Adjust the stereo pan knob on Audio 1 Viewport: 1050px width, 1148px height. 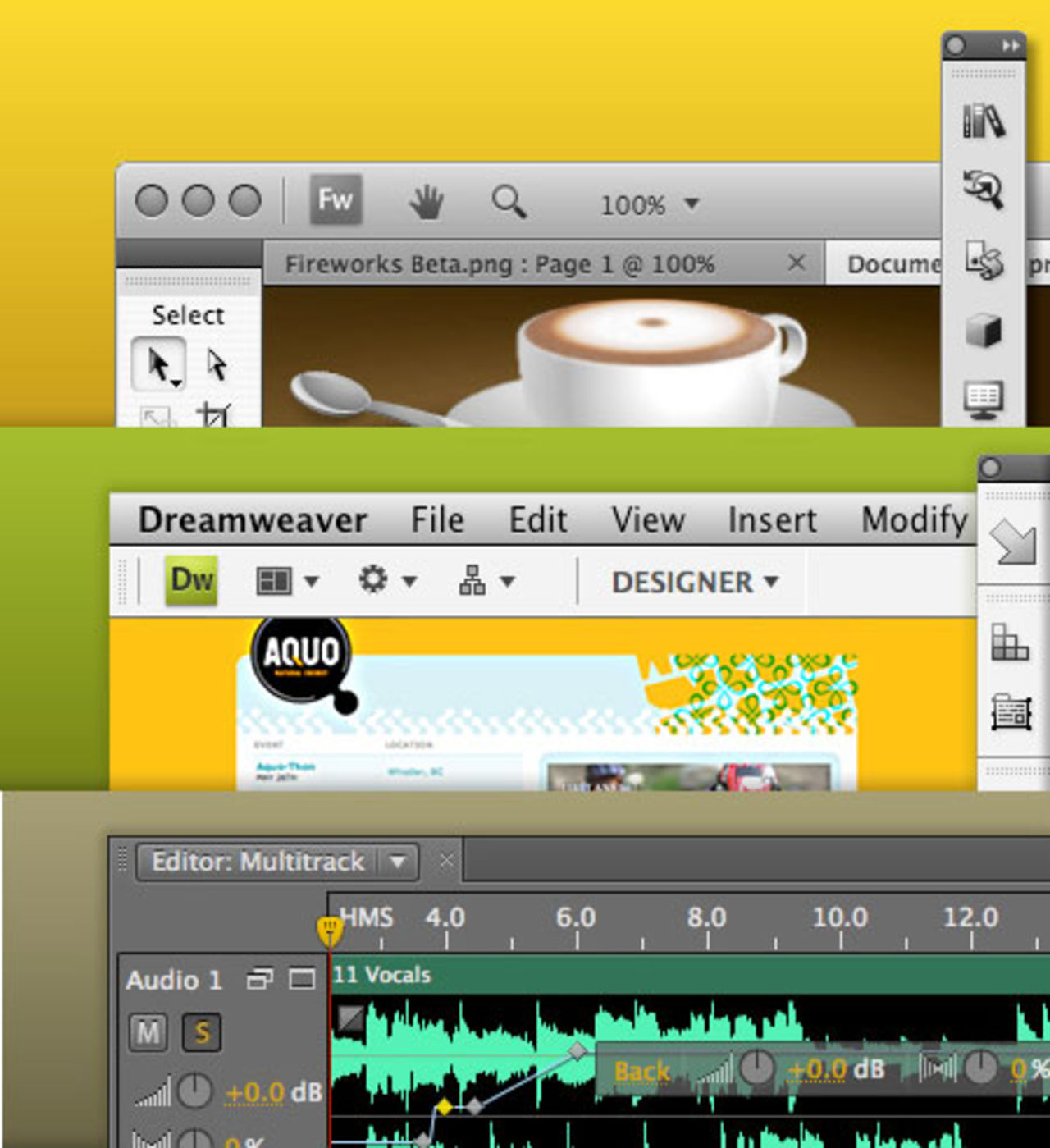pos(194,1140)
